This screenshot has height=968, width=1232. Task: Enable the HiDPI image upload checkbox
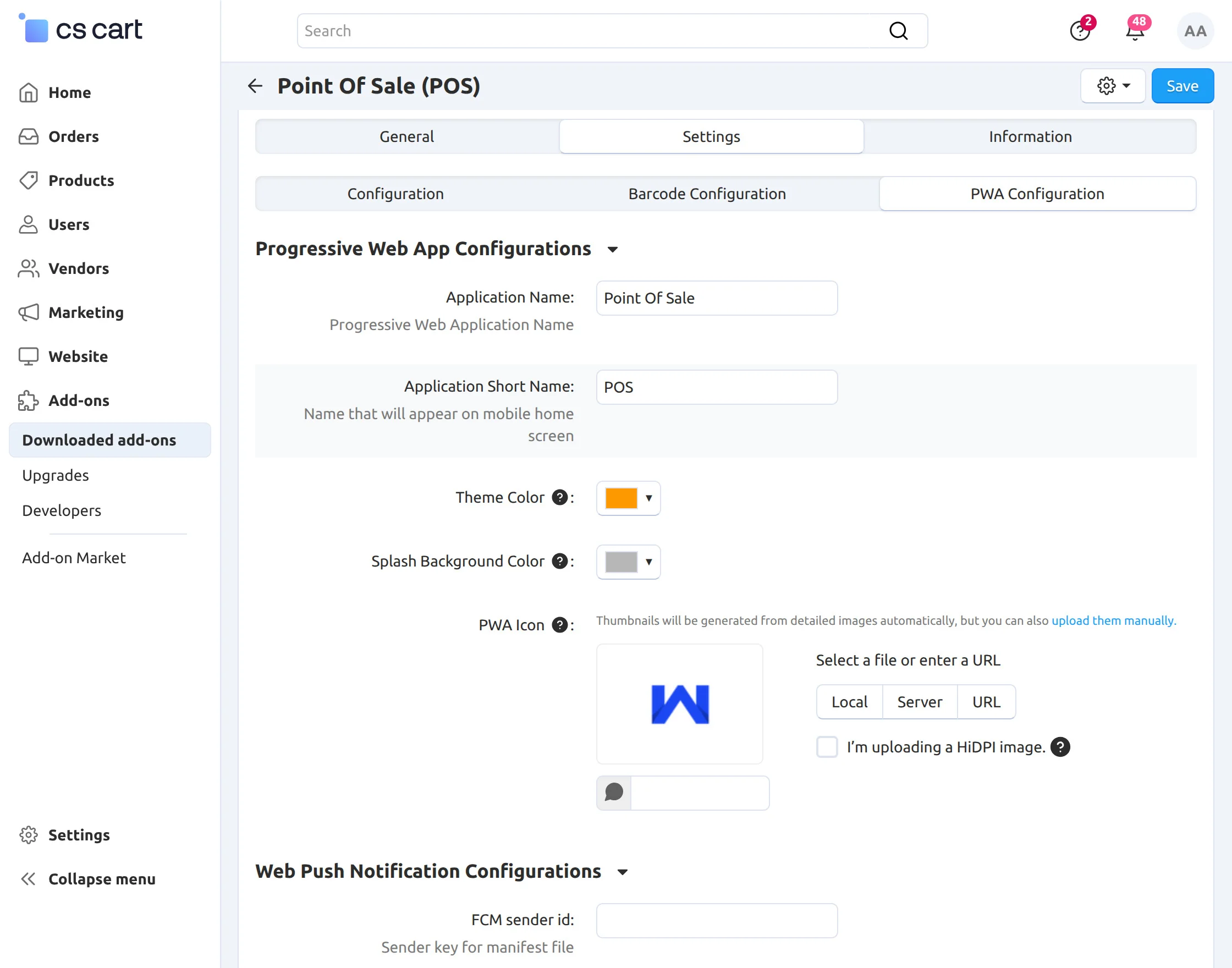tap(827, 746)
